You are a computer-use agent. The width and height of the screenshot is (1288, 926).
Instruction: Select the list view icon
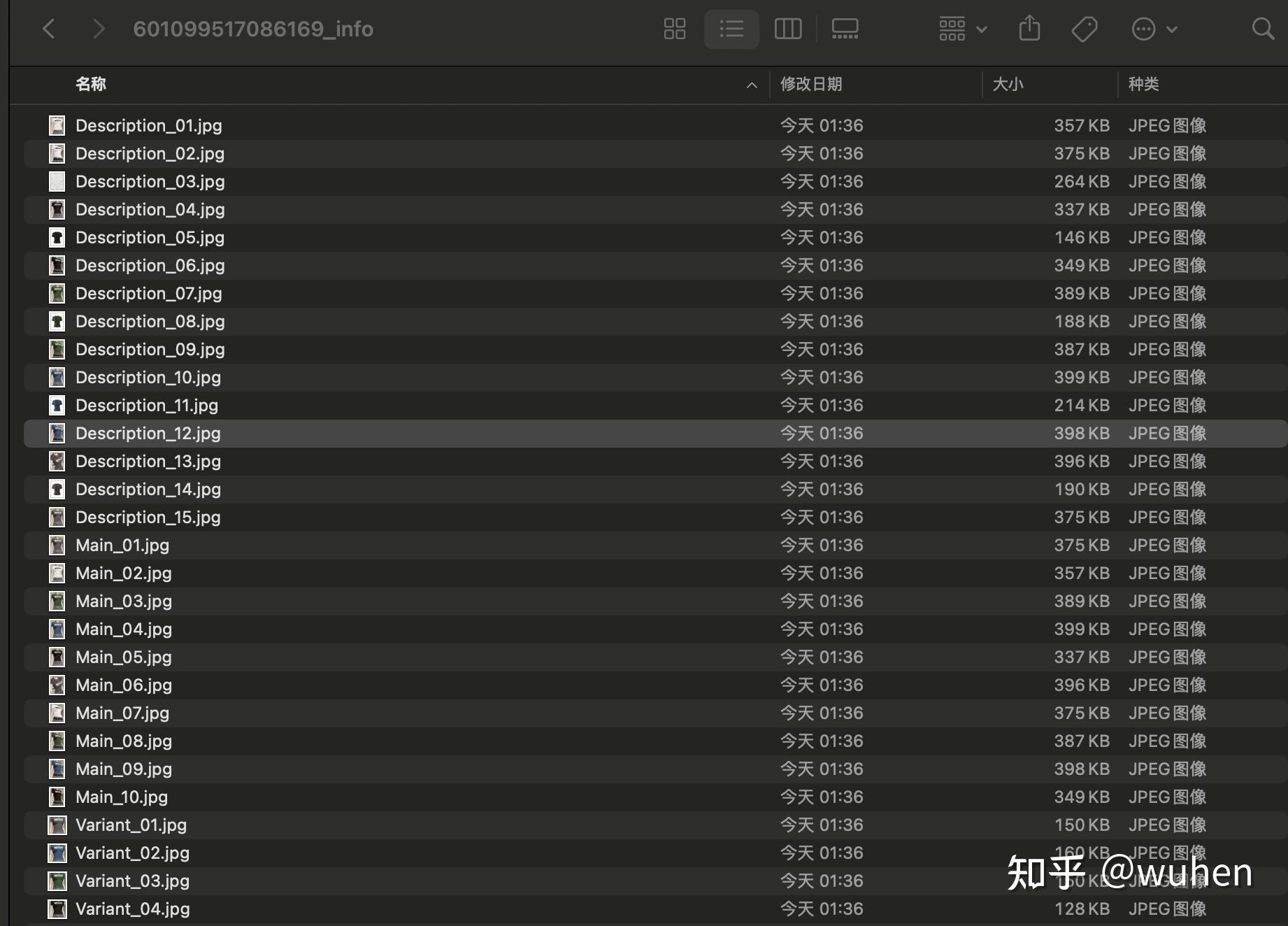click(731, 29)
